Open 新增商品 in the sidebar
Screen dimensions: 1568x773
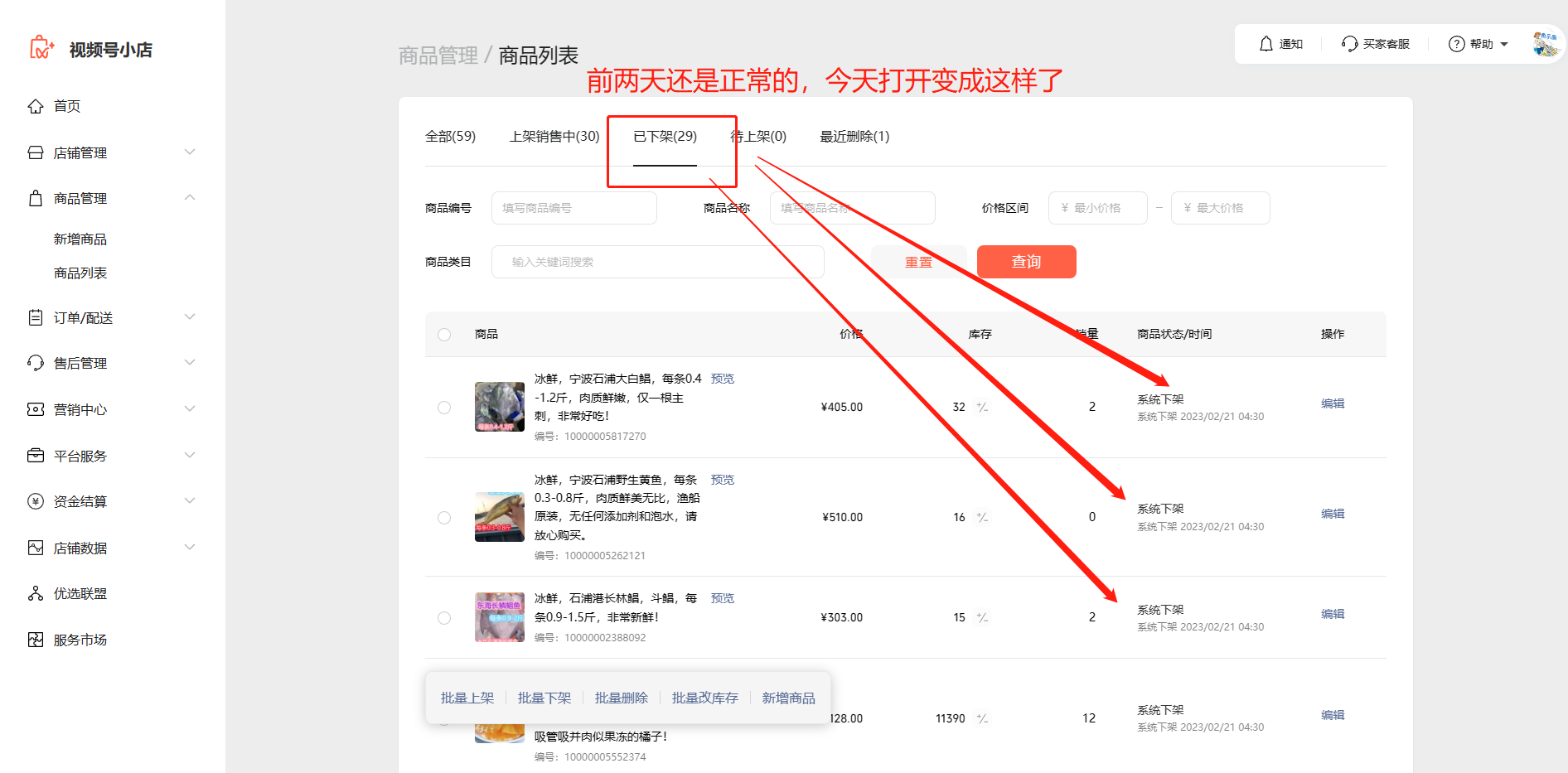[80, 239]
